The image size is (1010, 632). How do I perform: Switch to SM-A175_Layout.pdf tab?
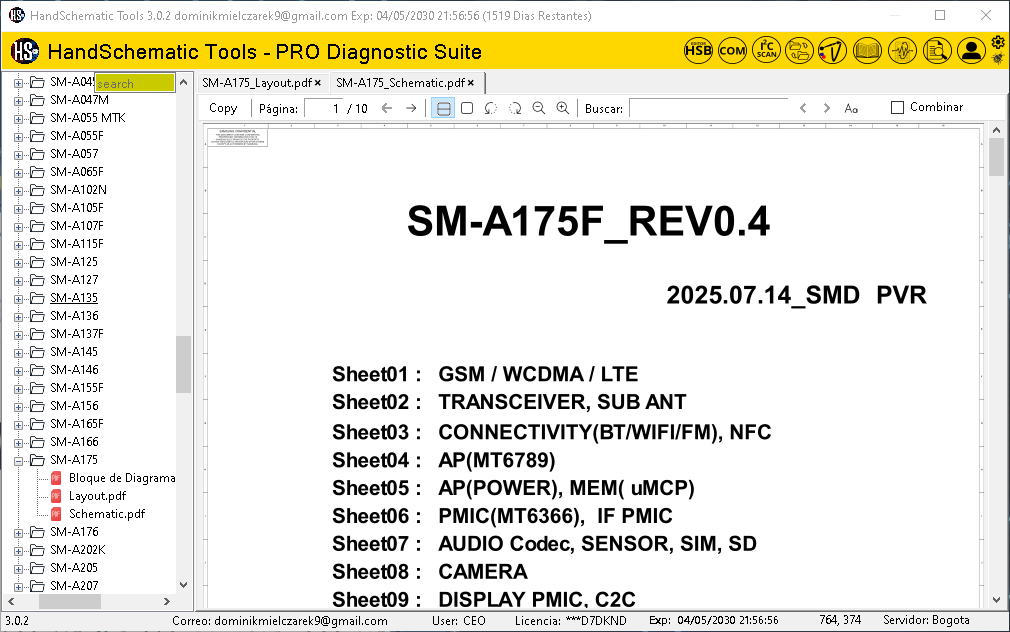[x=256, y=82]
